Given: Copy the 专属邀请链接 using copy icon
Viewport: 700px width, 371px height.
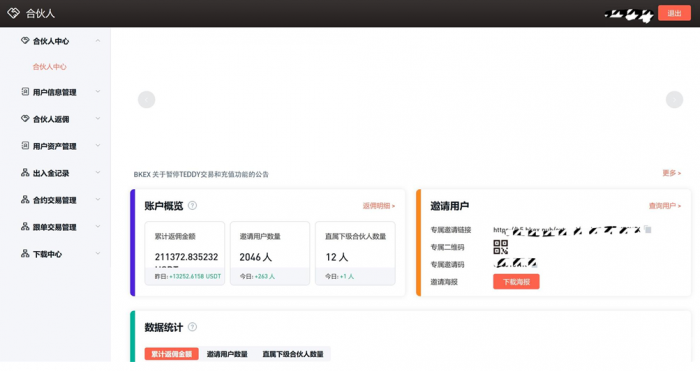Looking at the screenshot, I should [648, 229].
